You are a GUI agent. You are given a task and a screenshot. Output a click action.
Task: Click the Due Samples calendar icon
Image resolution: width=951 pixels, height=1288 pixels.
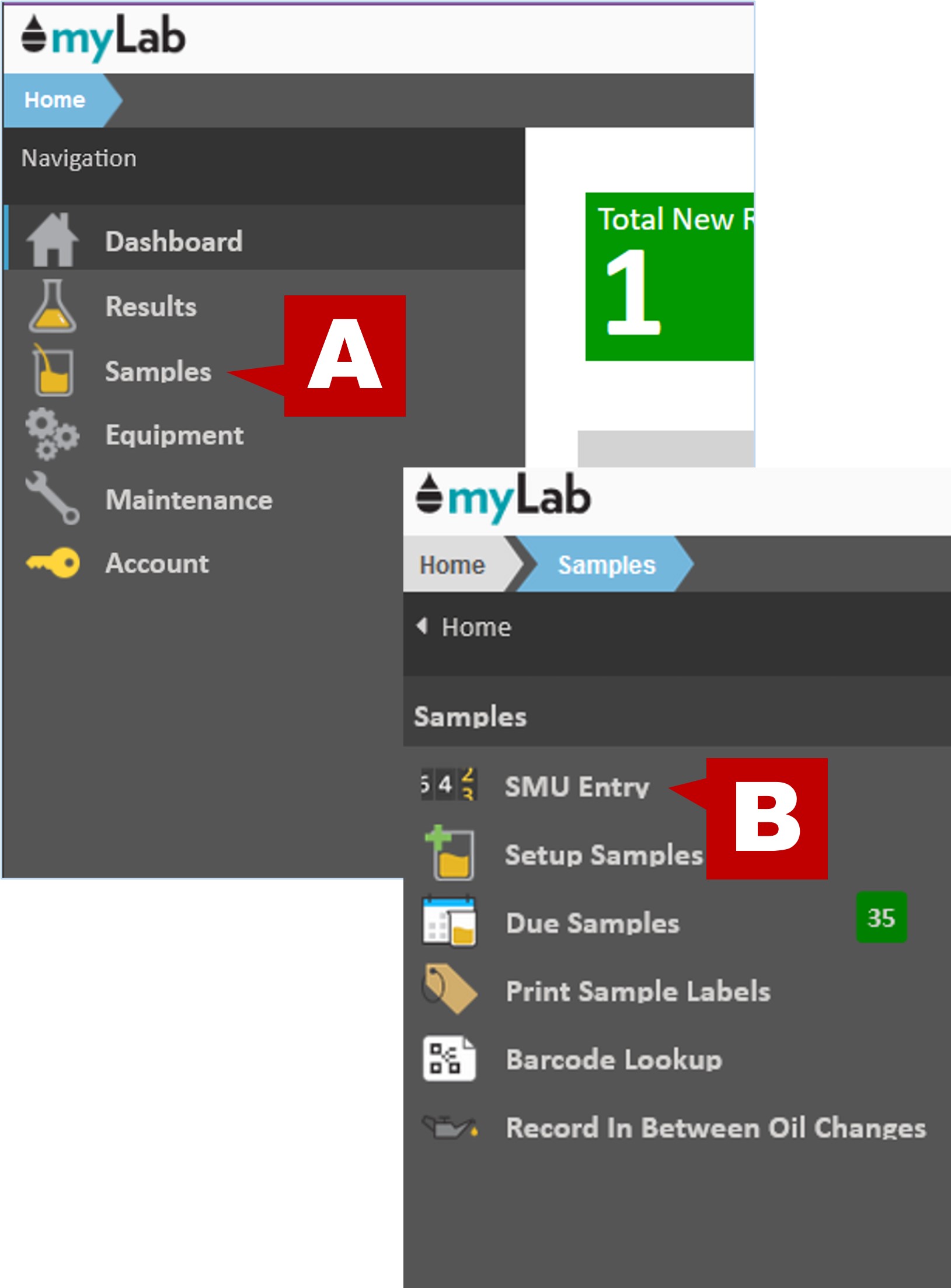[x=448, y=923]
